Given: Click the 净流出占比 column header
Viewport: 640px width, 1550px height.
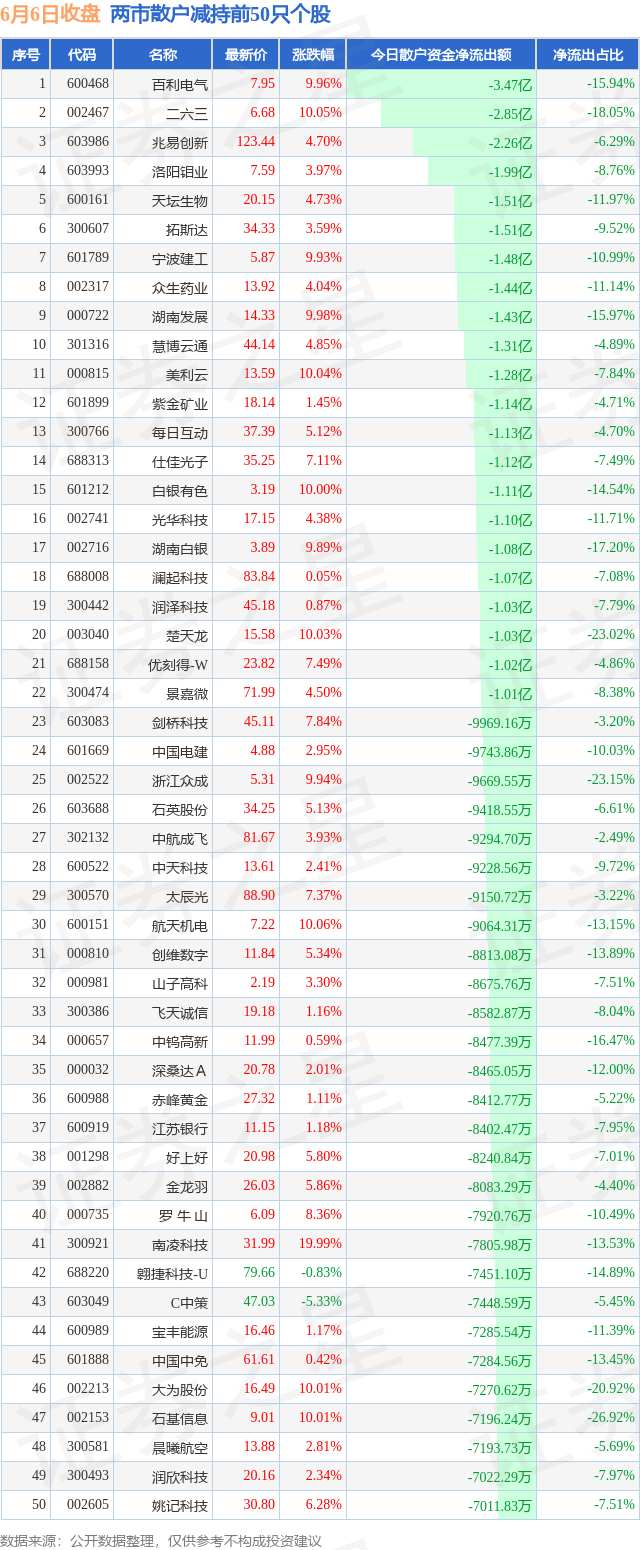Looking at the screenshot, I should coord(587,55).
